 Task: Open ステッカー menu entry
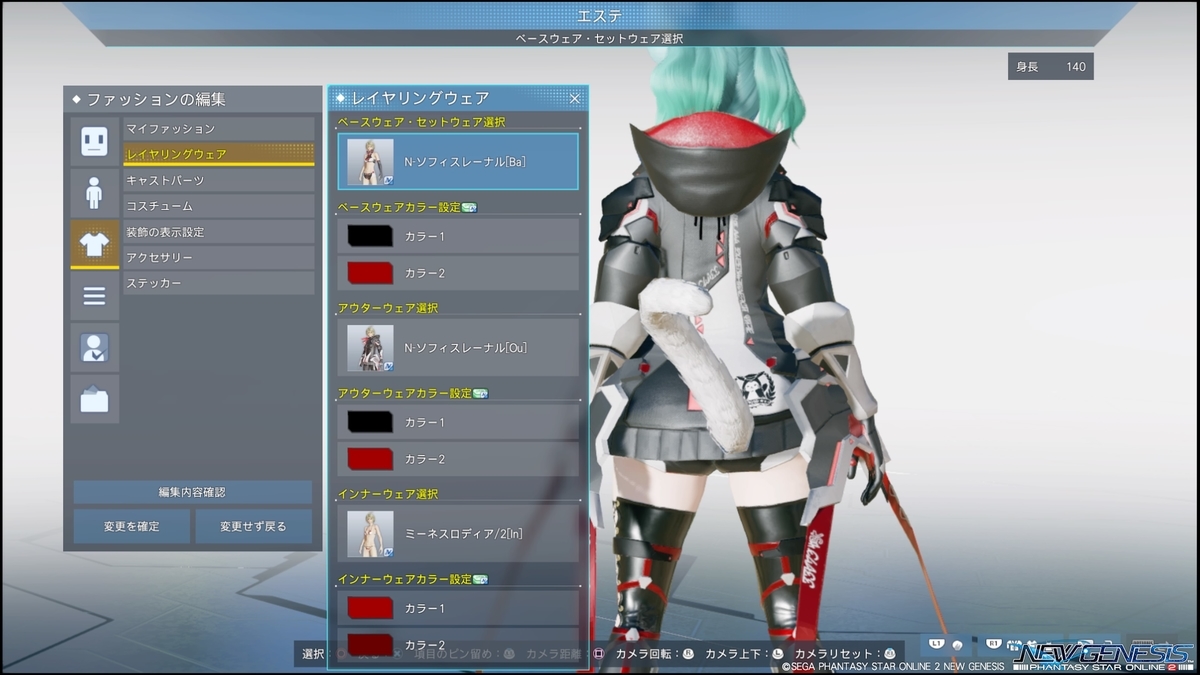click(x=219, y=284)
